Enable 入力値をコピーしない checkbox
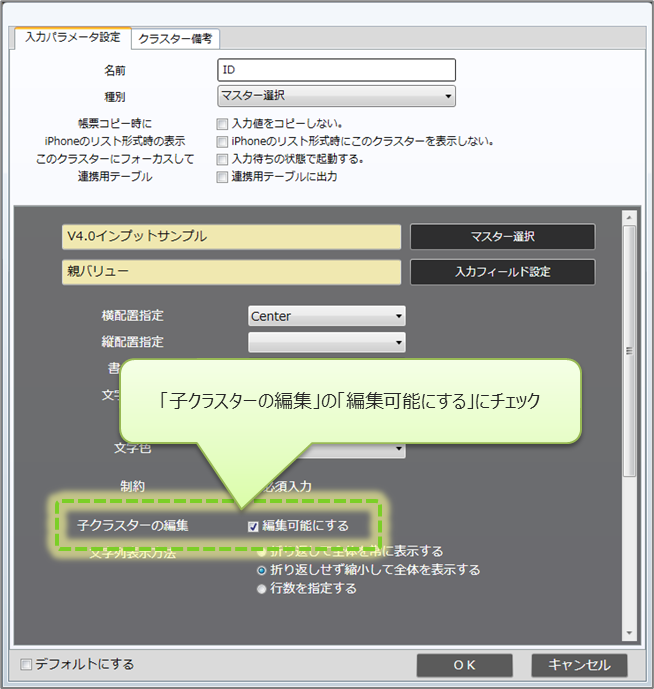This screenshot has width=654, height=689. tap(222, 124)
